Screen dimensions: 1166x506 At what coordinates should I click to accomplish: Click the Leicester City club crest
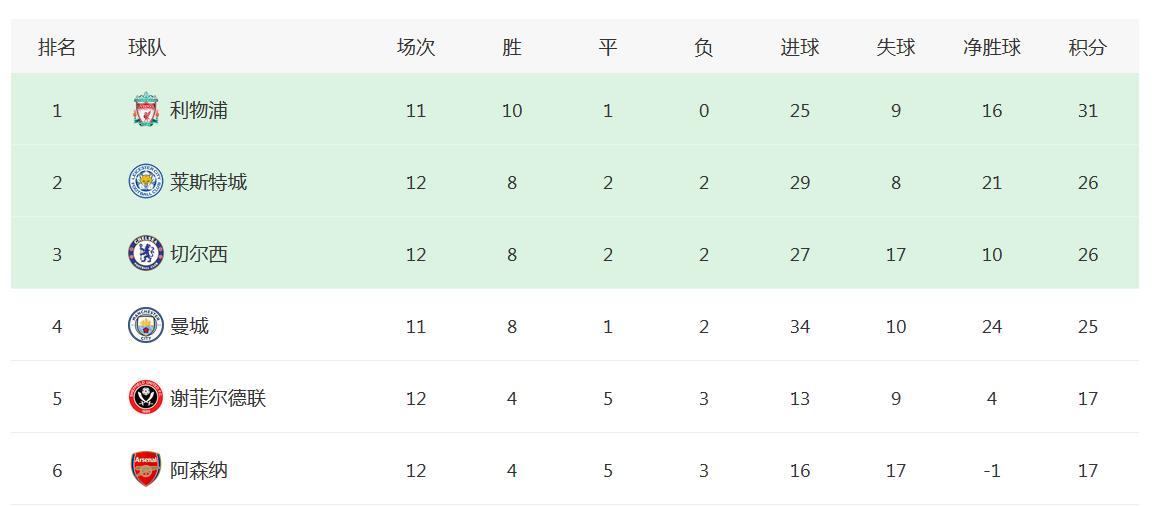(146, 182)
